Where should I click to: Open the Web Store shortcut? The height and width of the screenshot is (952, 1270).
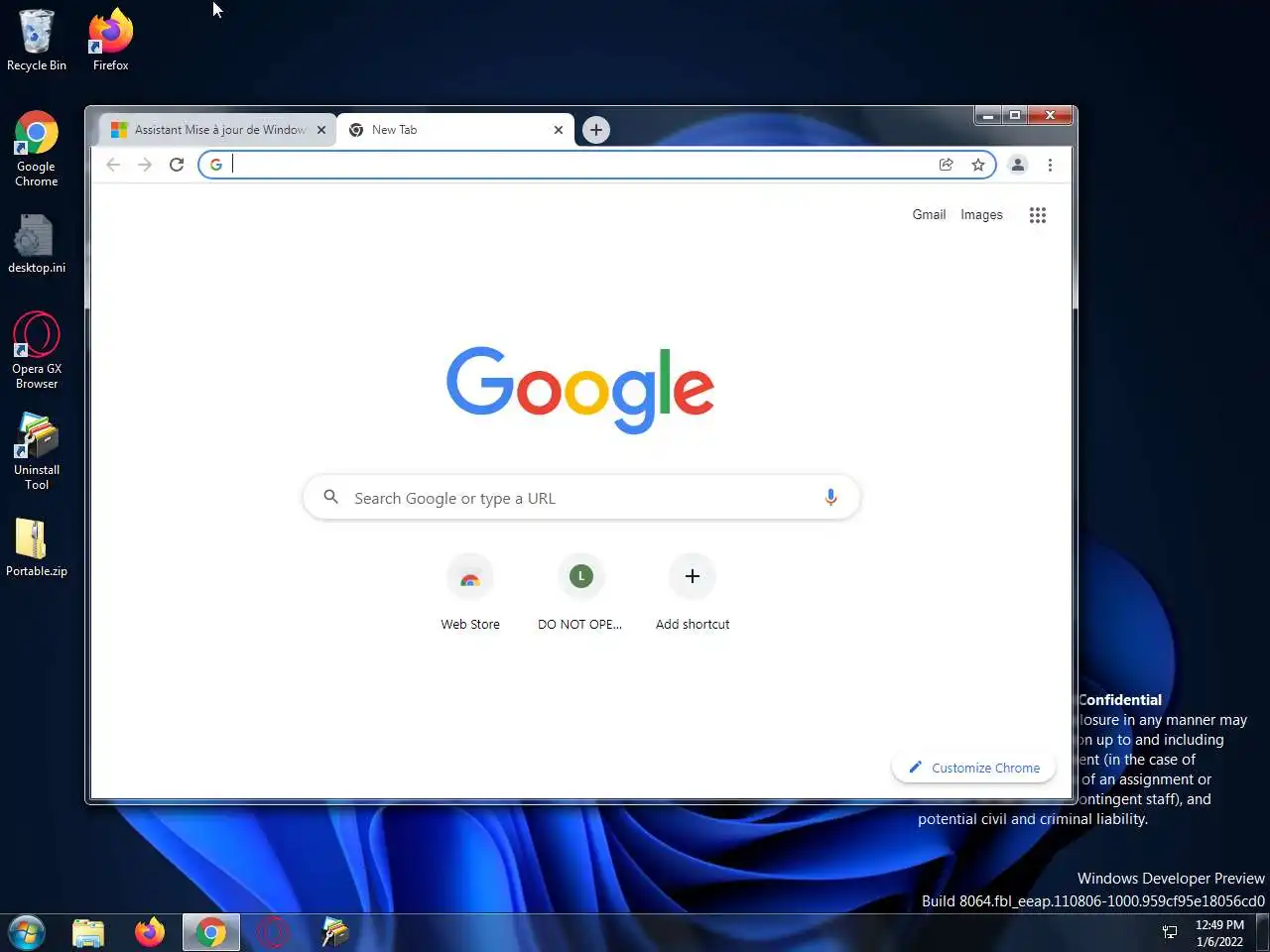470,593
